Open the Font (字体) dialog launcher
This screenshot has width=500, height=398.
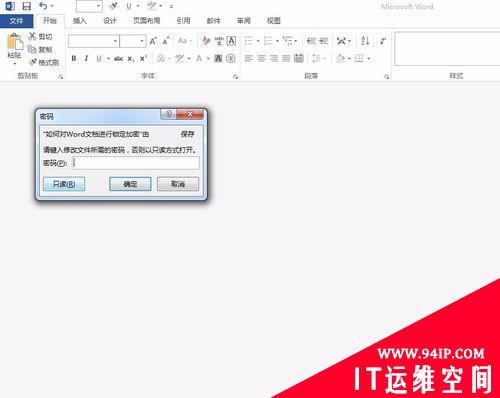point(235,77)
